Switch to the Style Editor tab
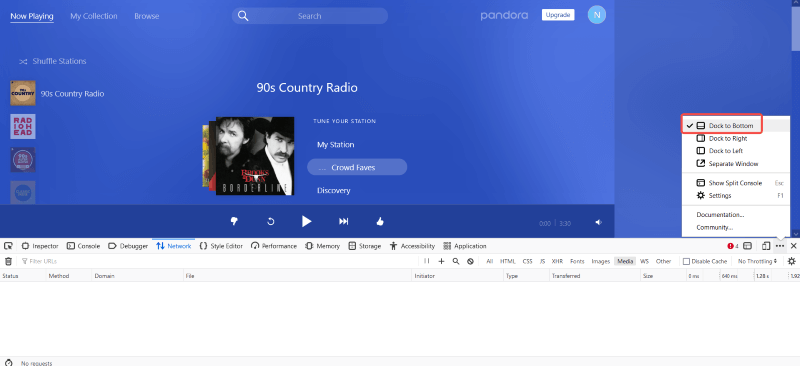This screenshot has height=366, width=800. [x=220, y=246]
